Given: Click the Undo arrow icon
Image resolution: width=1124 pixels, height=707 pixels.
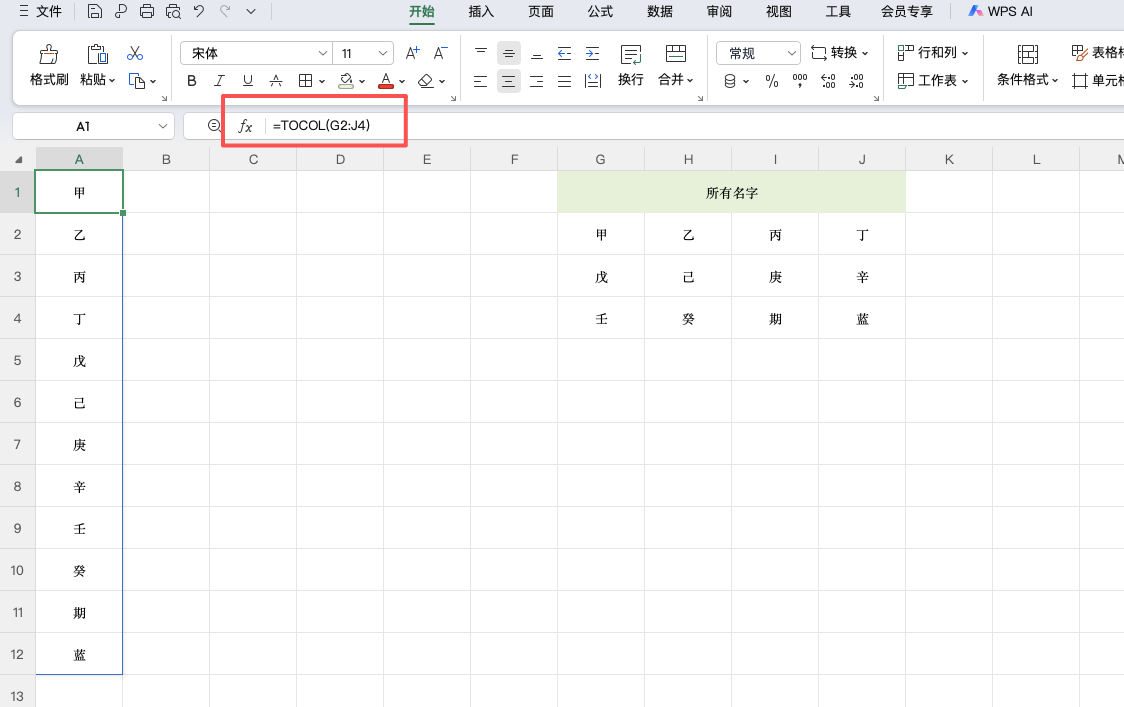Looking at the screenshot, I should (199, 12).
